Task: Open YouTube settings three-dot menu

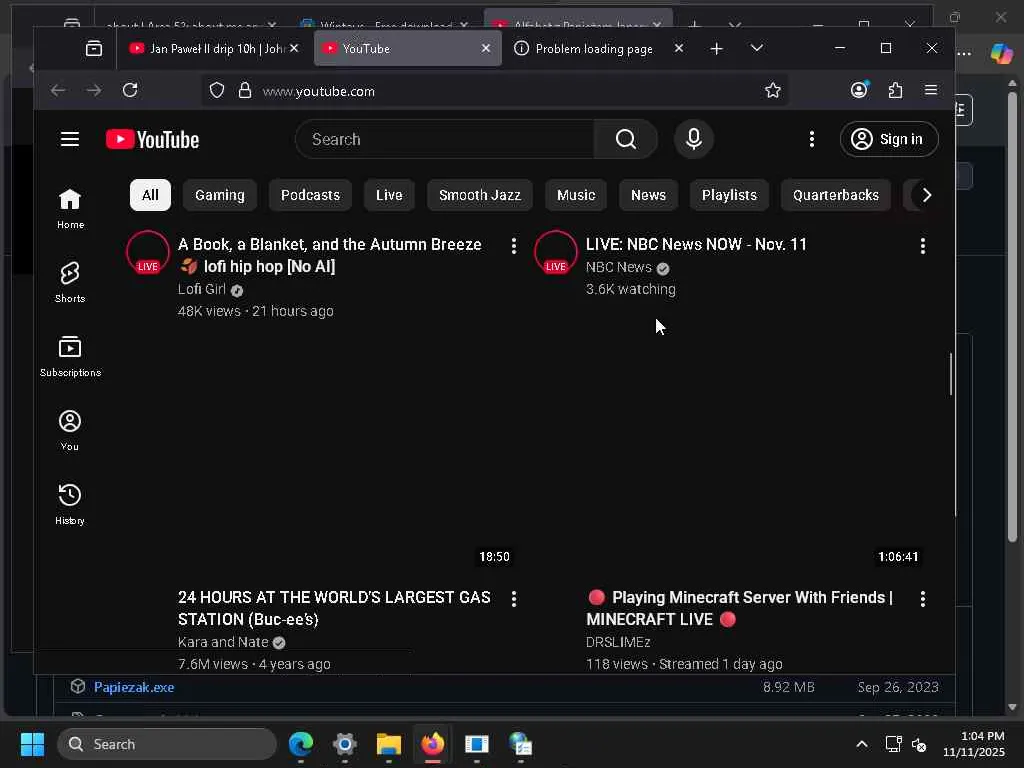Action: click(812, 139)
